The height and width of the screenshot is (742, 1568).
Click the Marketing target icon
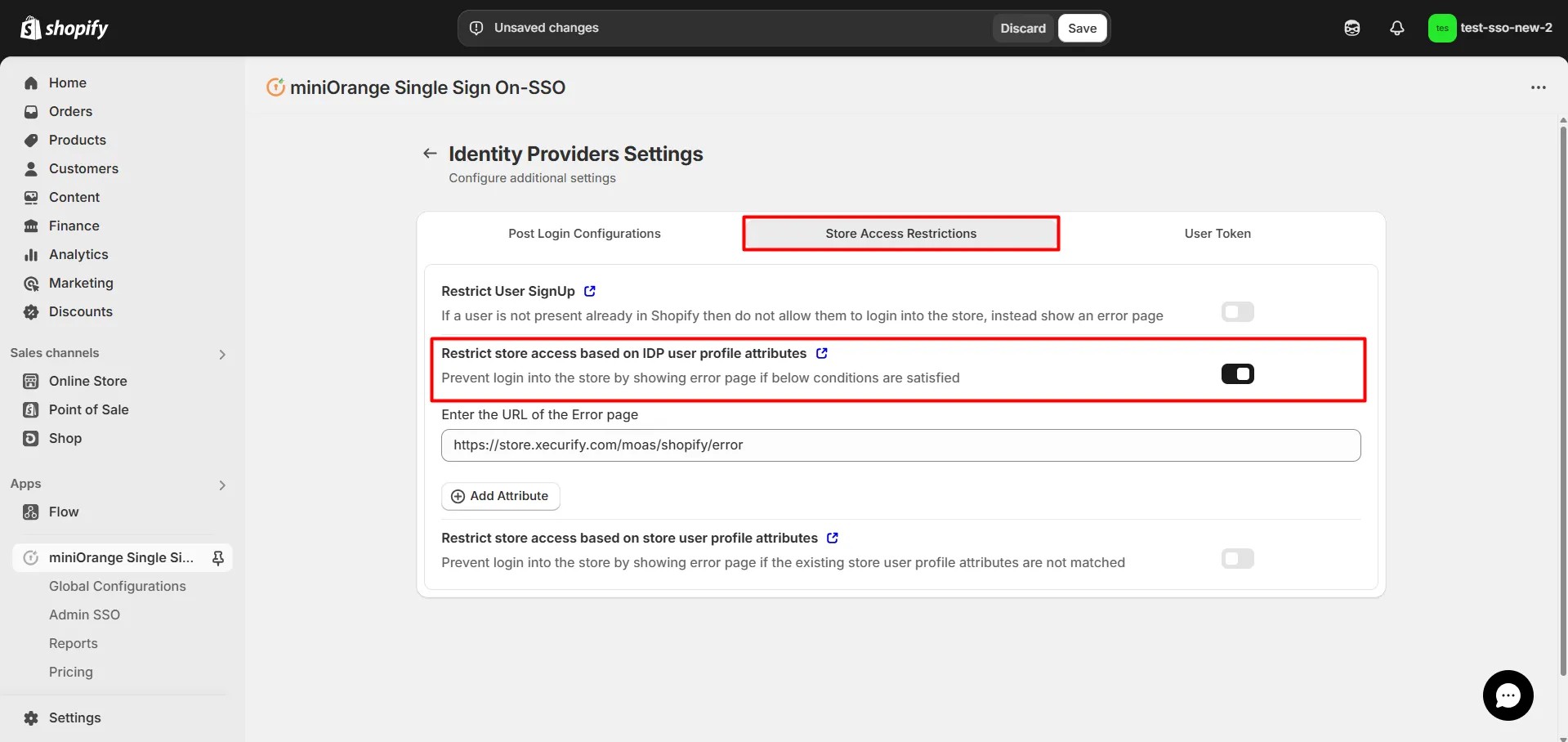[x=31, y=284]
